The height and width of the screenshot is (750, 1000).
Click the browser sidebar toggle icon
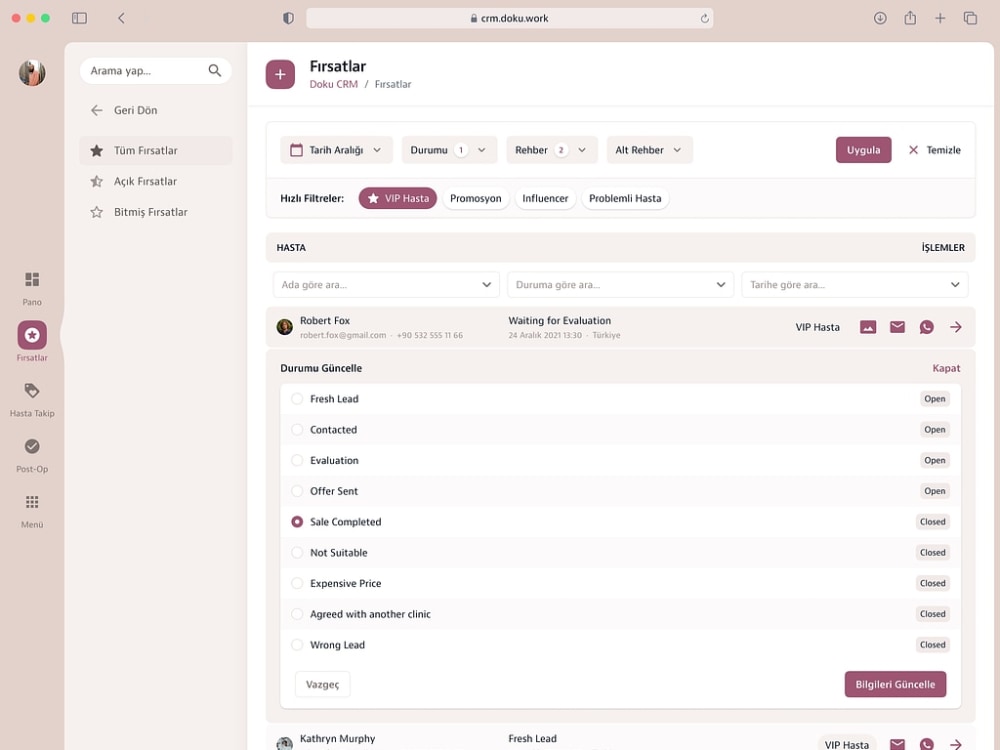click(80, 18)
